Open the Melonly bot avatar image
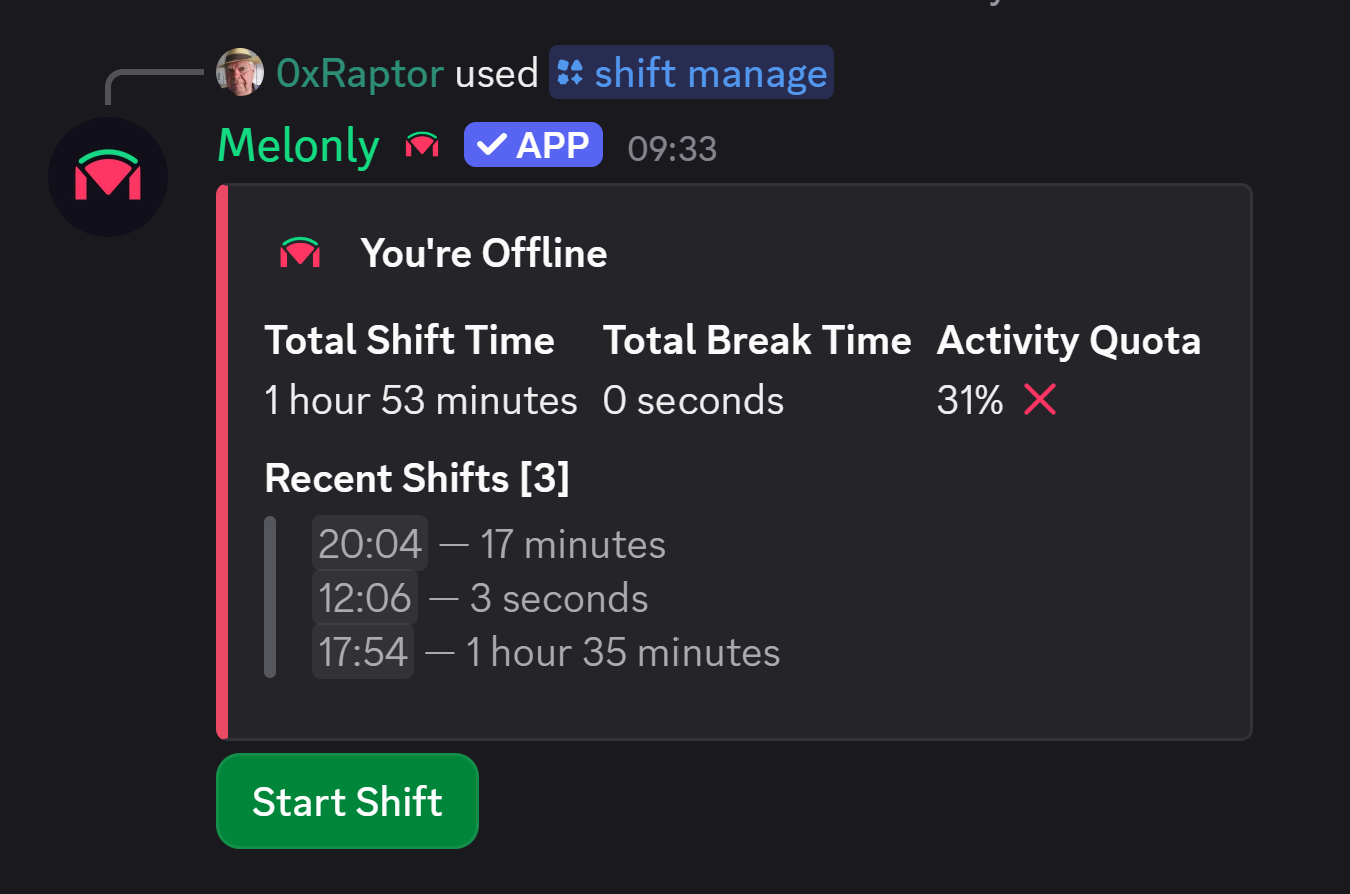The height and width of the screenshot is (894, 1350). (107, 176)
